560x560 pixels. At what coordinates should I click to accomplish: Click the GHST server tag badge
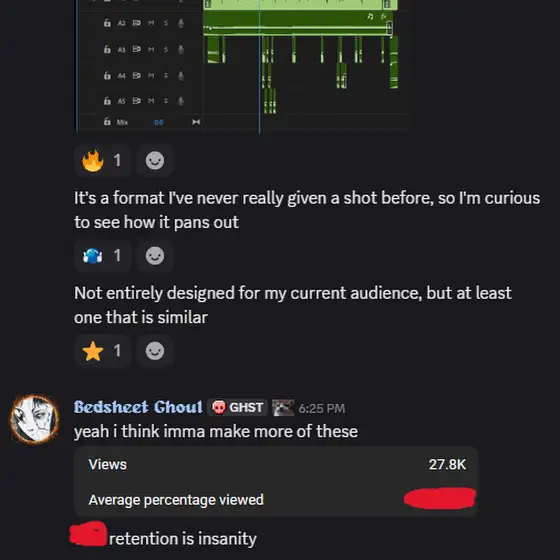pyautogui.click(x=238, y=407)
